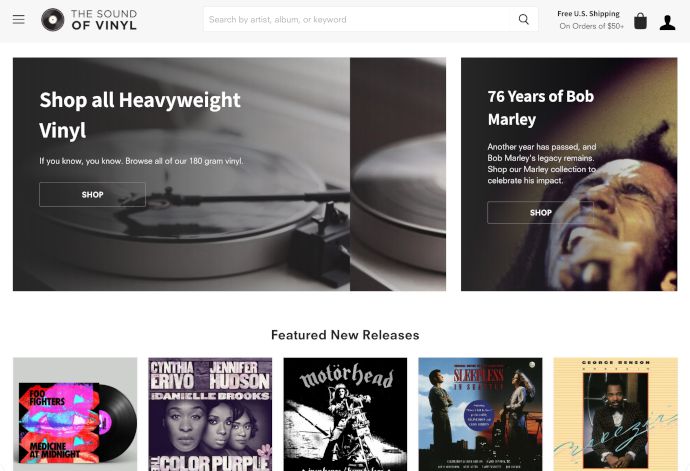Viewport: 690px width, 471px height.
Task: Open the Shop all Heavyweight Vinyl heading
Action: (x=140, y=114)
